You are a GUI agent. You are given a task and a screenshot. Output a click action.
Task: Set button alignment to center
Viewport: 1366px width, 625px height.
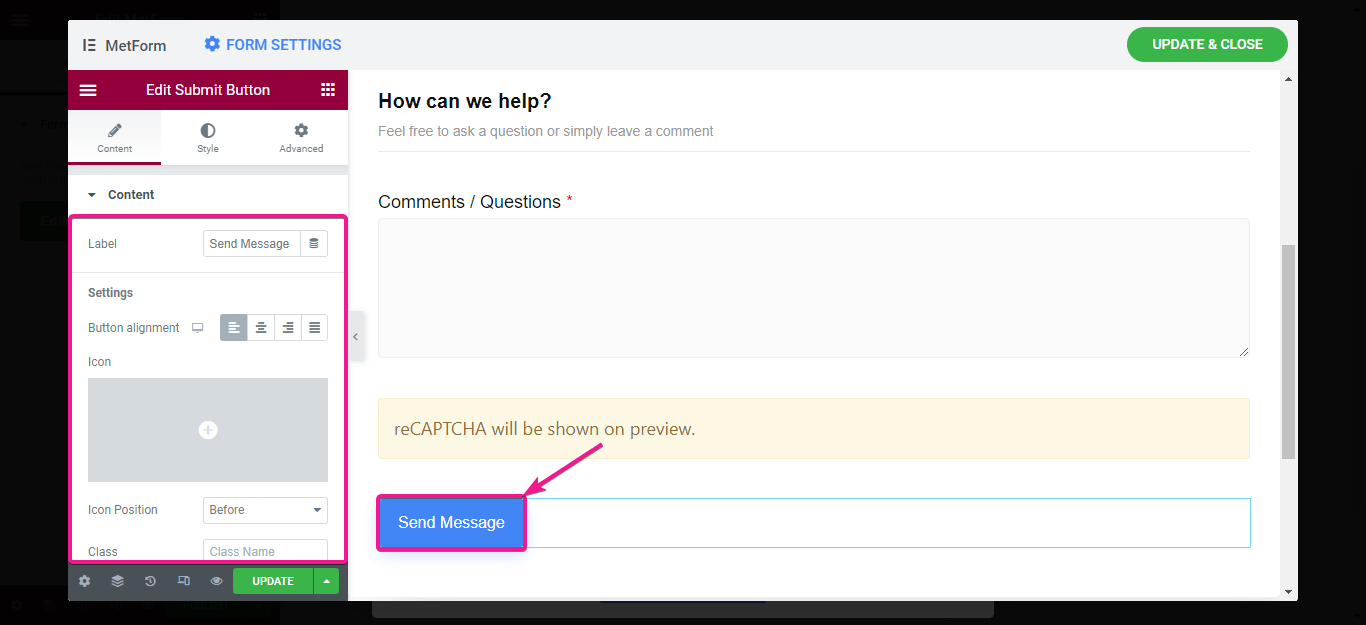click(261, 328)
